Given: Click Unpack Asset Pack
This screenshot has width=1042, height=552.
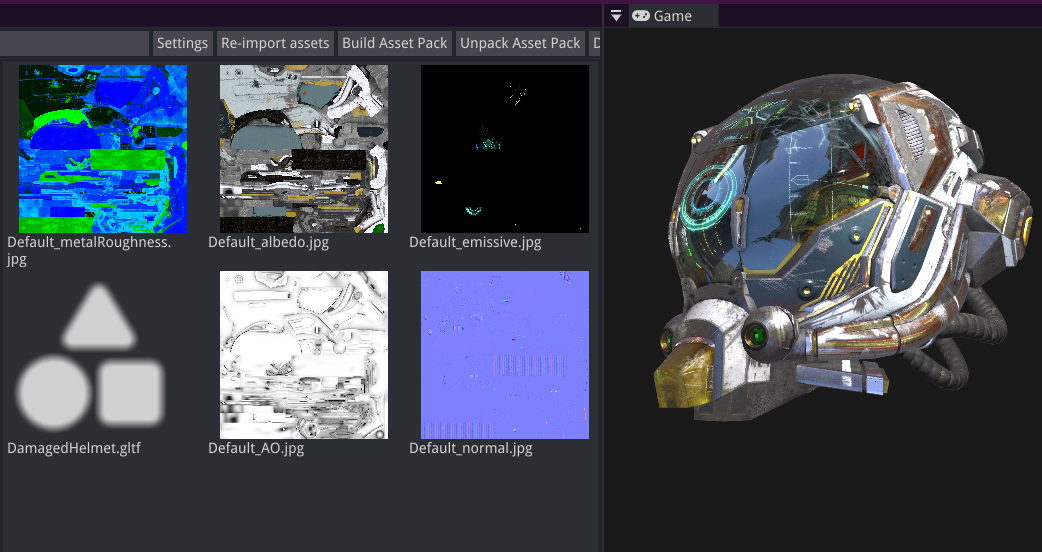Looking at the screenshot, I should coord(520,43).
